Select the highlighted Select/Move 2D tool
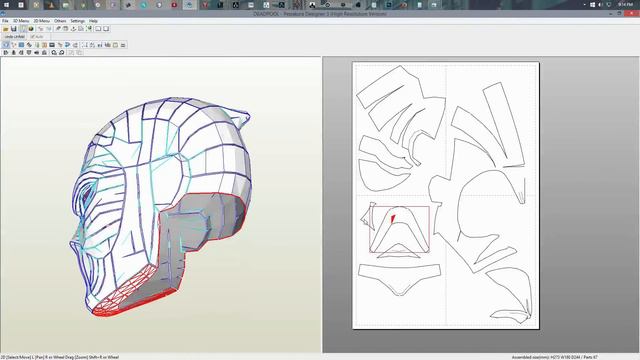The height and width of the screenshot is (360, 640). pyautogui.click(x=6, y=45)
